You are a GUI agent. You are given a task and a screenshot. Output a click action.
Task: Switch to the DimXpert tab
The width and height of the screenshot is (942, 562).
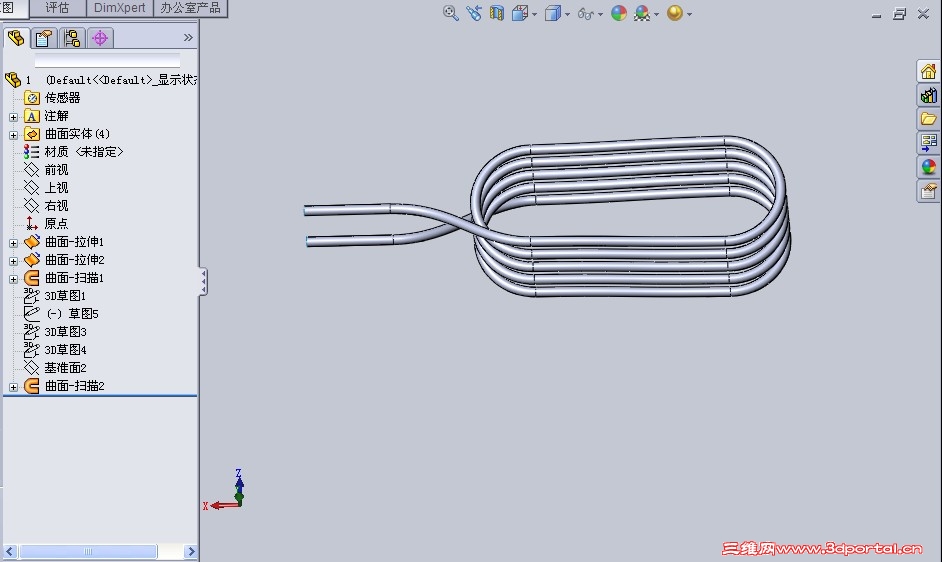coord(120,8)
